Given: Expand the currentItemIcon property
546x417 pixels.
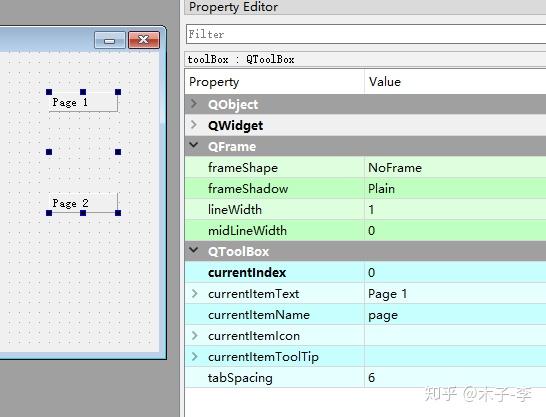Looking at the screenshot, I should [x=195, y=336].
